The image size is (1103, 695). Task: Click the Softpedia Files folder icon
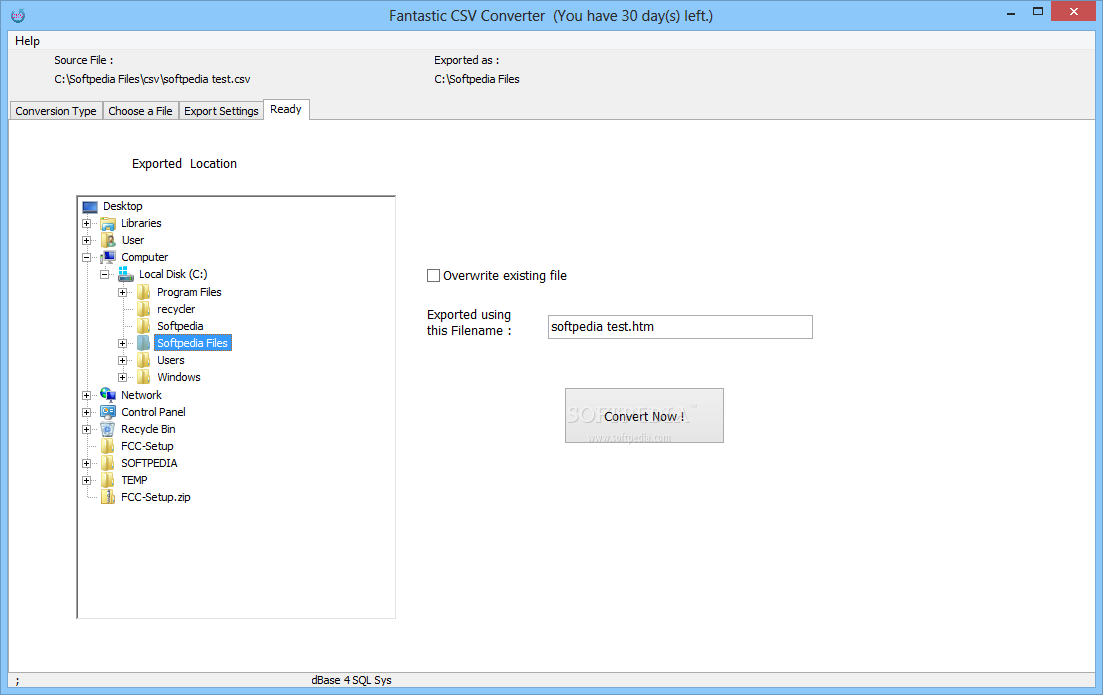coord(144,343)
